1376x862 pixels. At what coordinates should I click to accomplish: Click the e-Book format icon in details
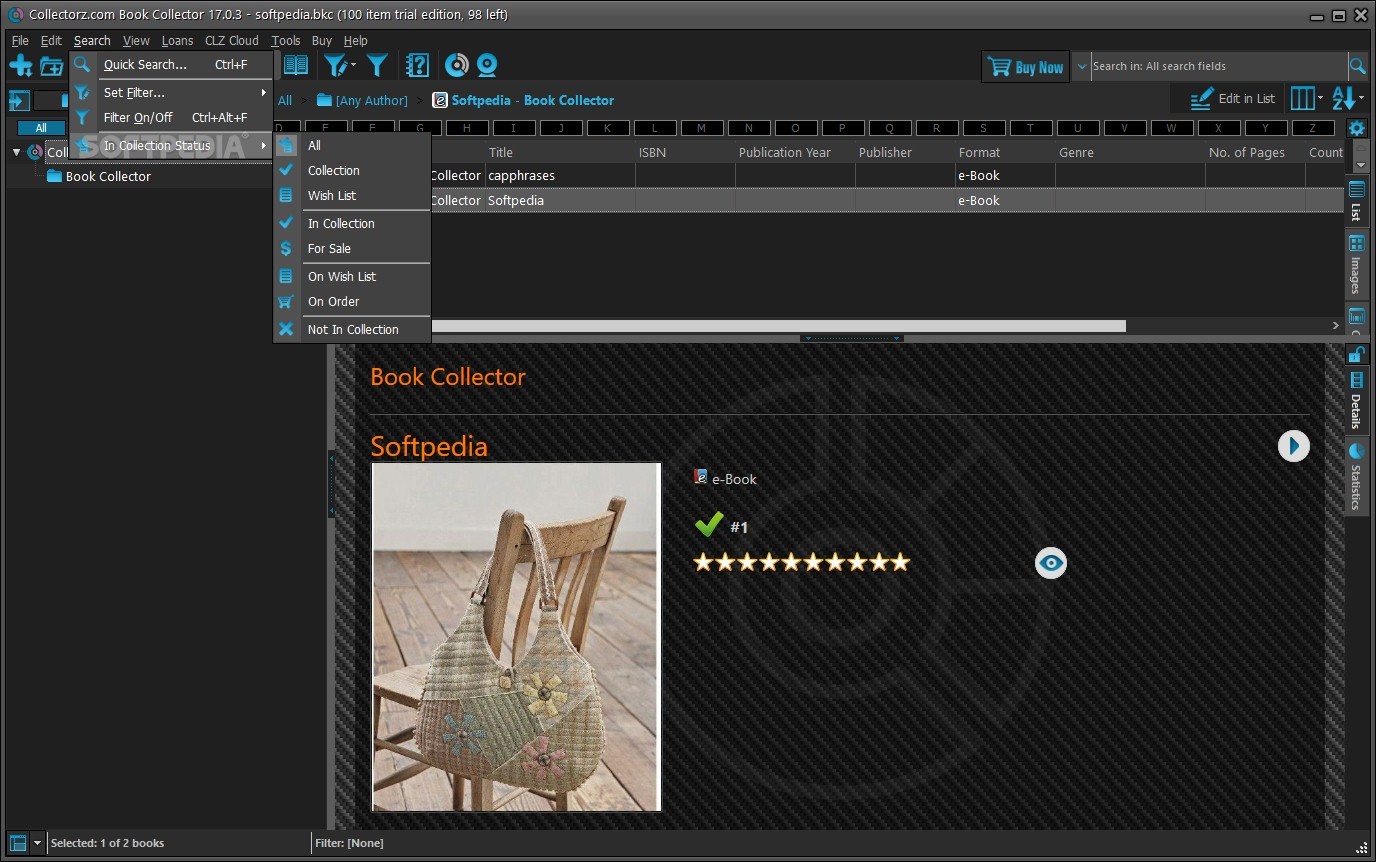click(x=700, y=477)
